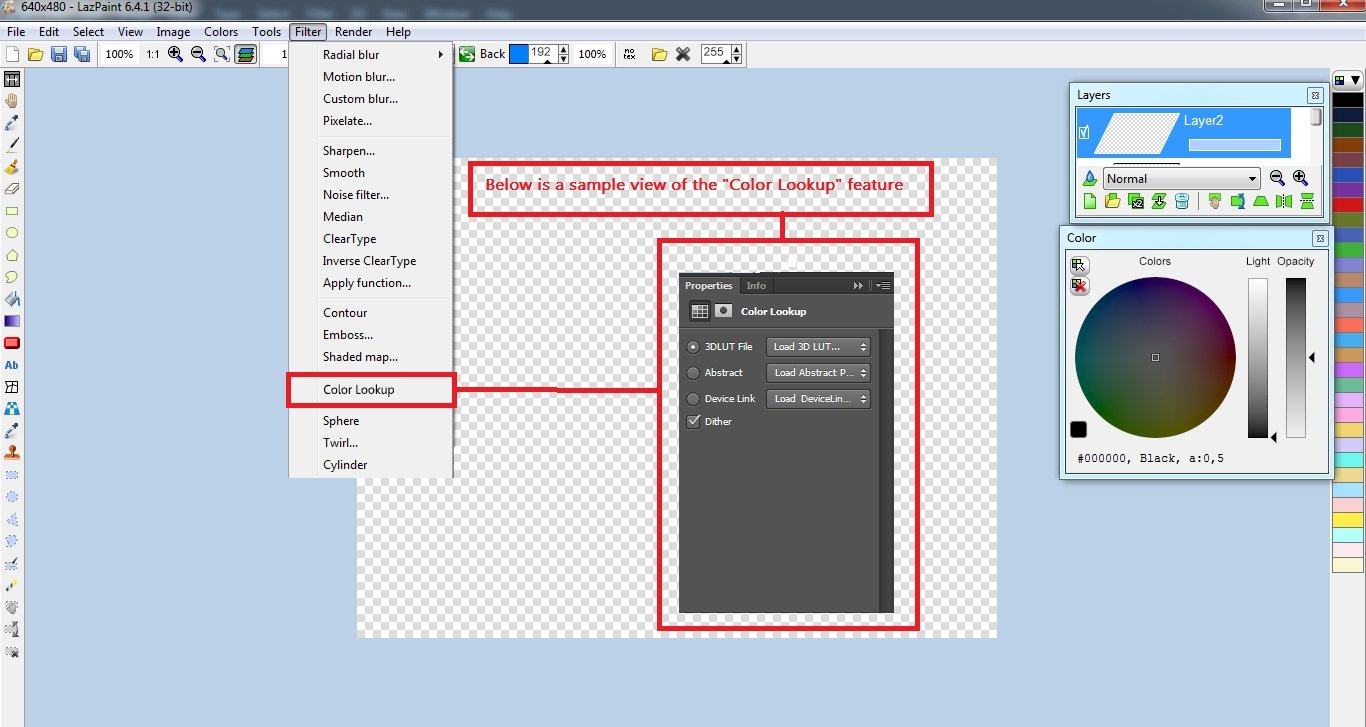The width and height of the screenshot is (1366, 727).
Task: Swap colors with the green arrows icon
Action: click(467, 54)
